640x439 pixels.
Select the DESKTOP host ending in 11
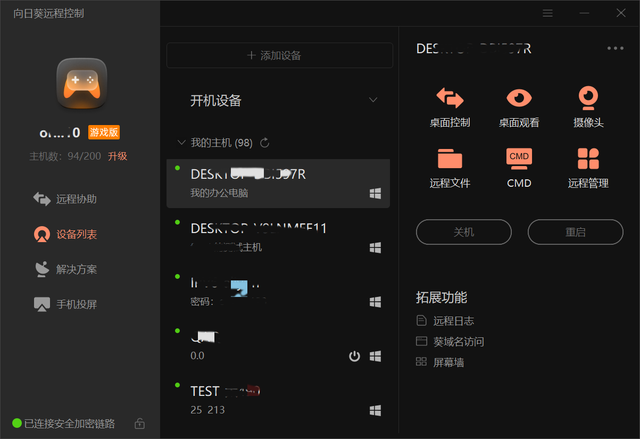278,238
